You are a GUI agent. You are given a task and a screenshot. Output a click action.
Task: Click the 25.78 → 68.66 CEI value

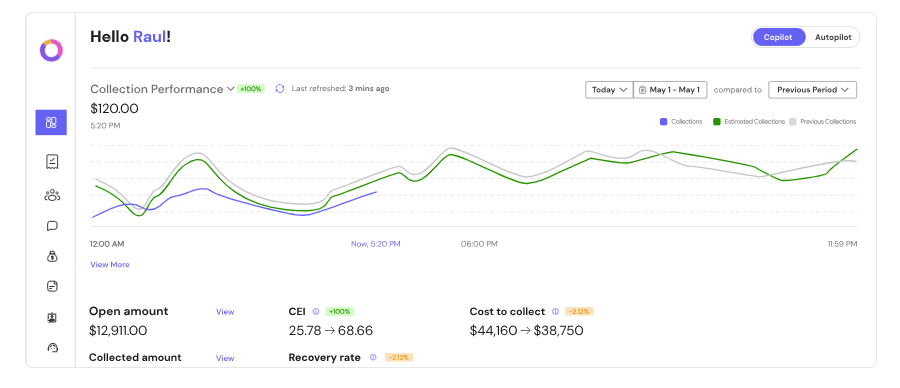331,331
